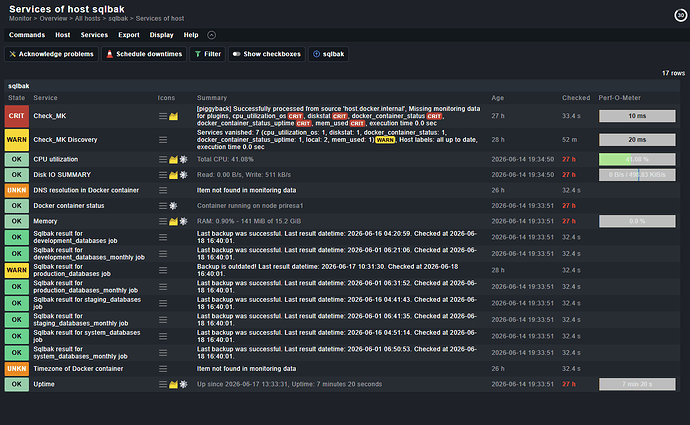This screenshot has width=690, height=425.
Task: Open the Filter panel
Action: point(208,54)
